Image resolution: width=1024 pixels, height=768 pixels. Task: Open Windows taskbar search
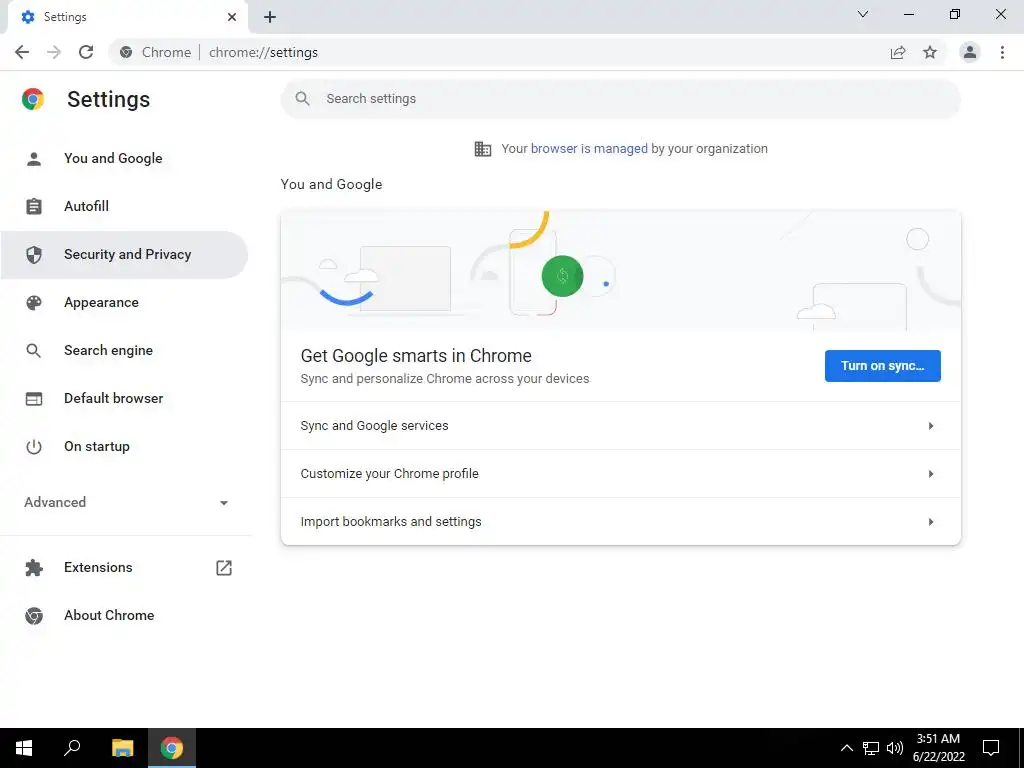point(72,748)
